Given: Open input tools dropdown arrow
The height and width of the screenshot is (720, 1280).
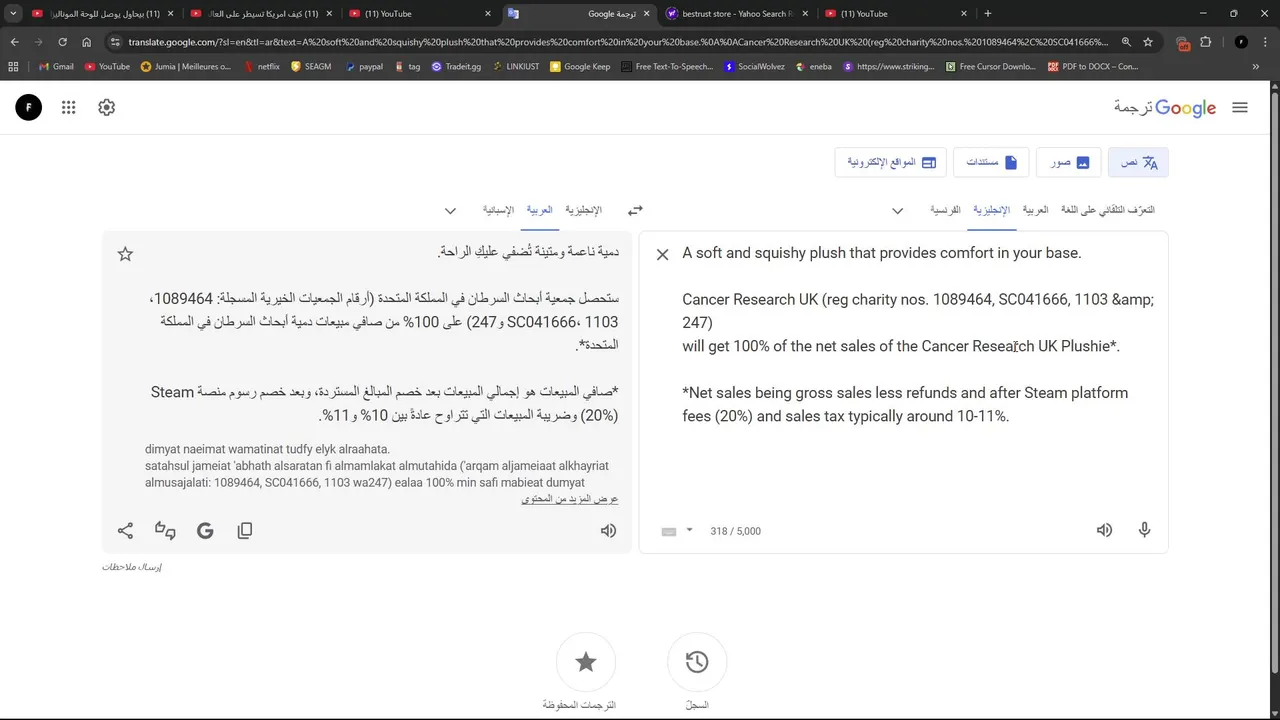Looking at the screenshot, I should tap(689, 531).
